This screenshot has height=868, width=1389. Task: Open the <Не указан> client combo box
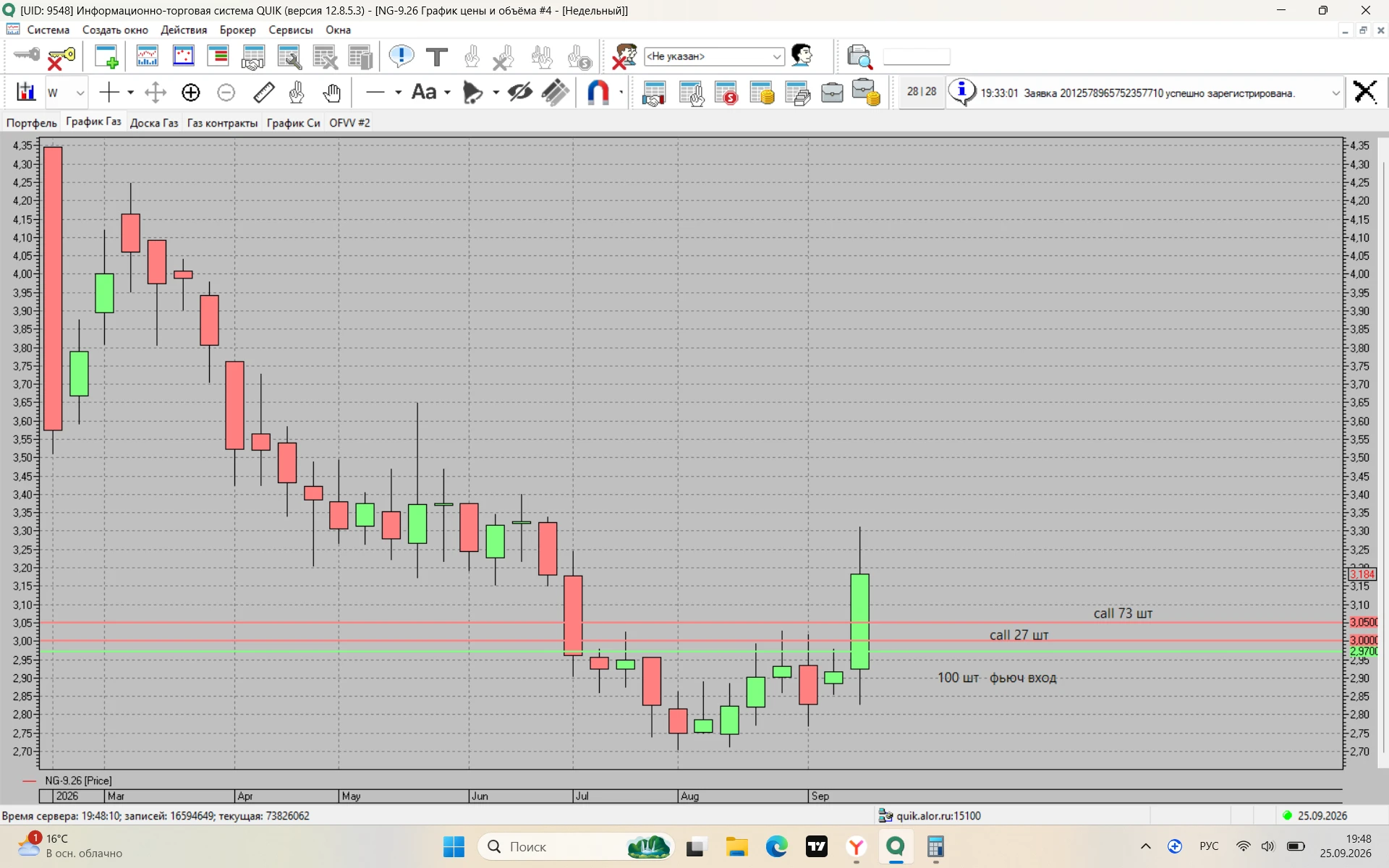[714, 56]
